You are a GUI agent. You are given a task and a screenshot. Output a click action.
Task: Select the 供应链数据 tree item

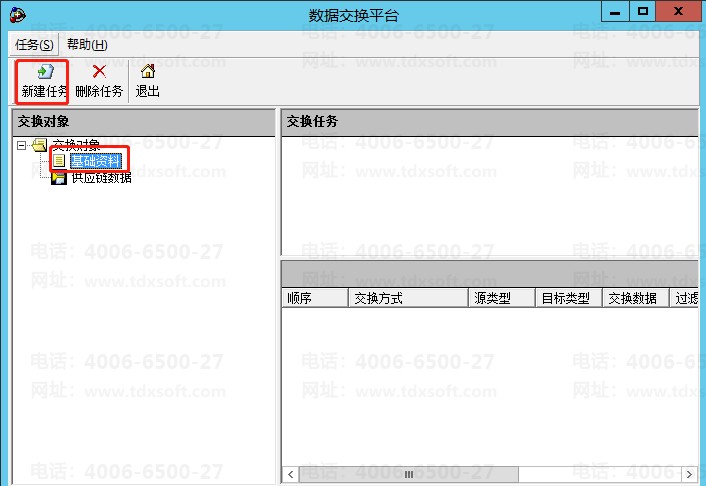pyautogui.click(x=102, y=178)
